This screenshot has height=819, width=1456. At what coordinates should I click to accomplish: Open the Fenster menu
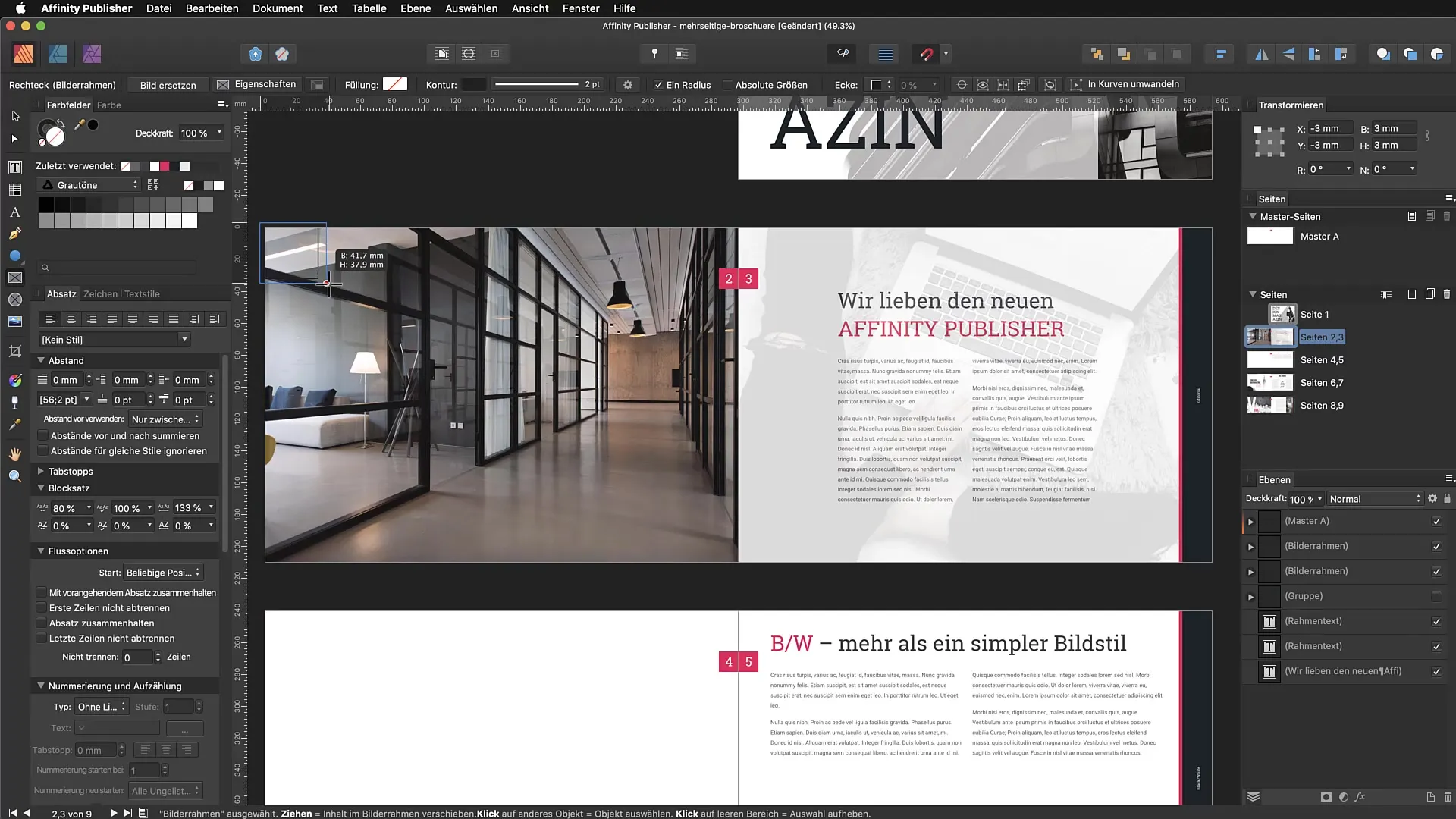(x=581, y=8)
